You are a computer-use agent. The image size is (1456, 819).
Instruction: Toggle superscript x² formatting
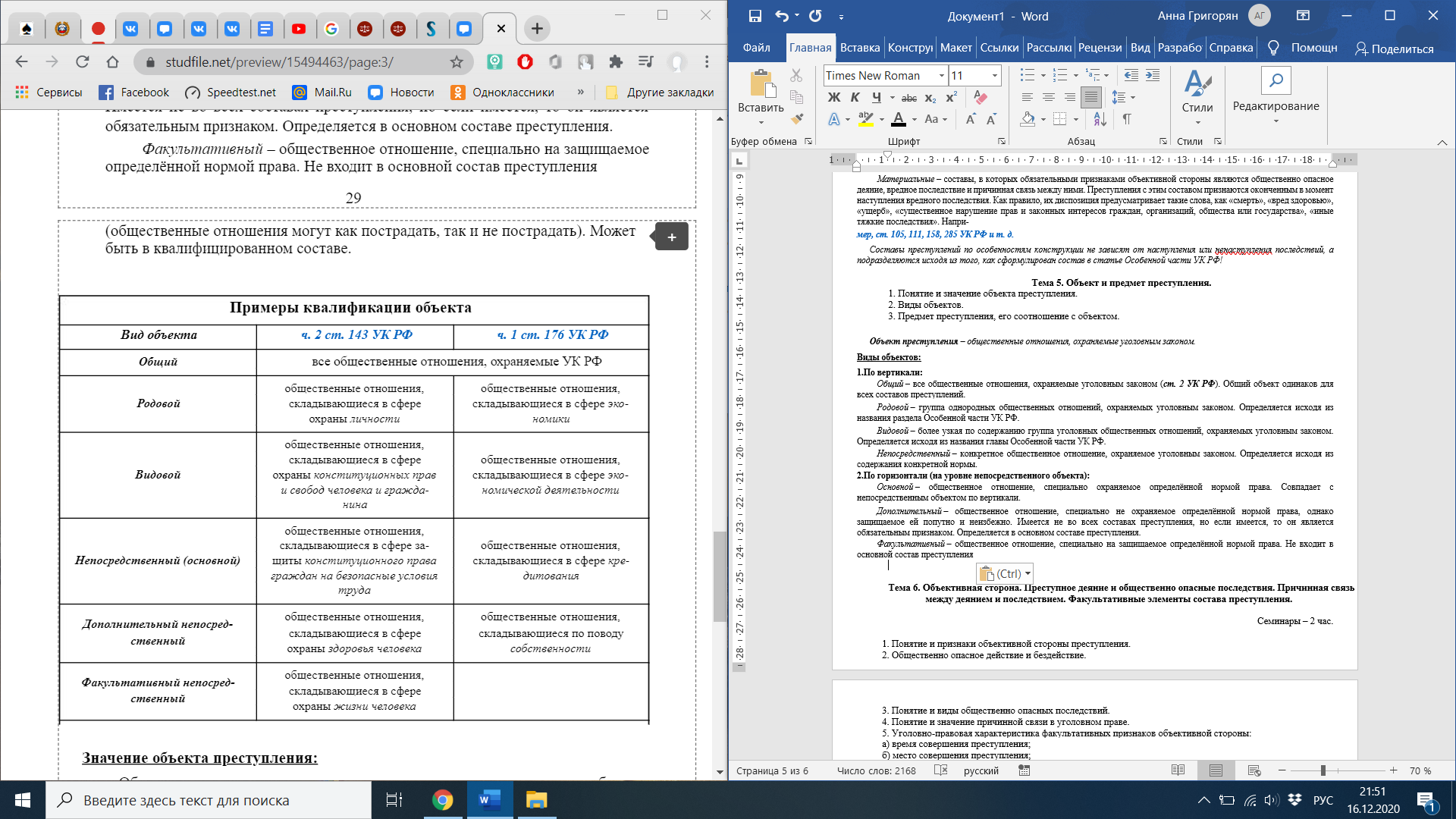click(x=951, y=97)
